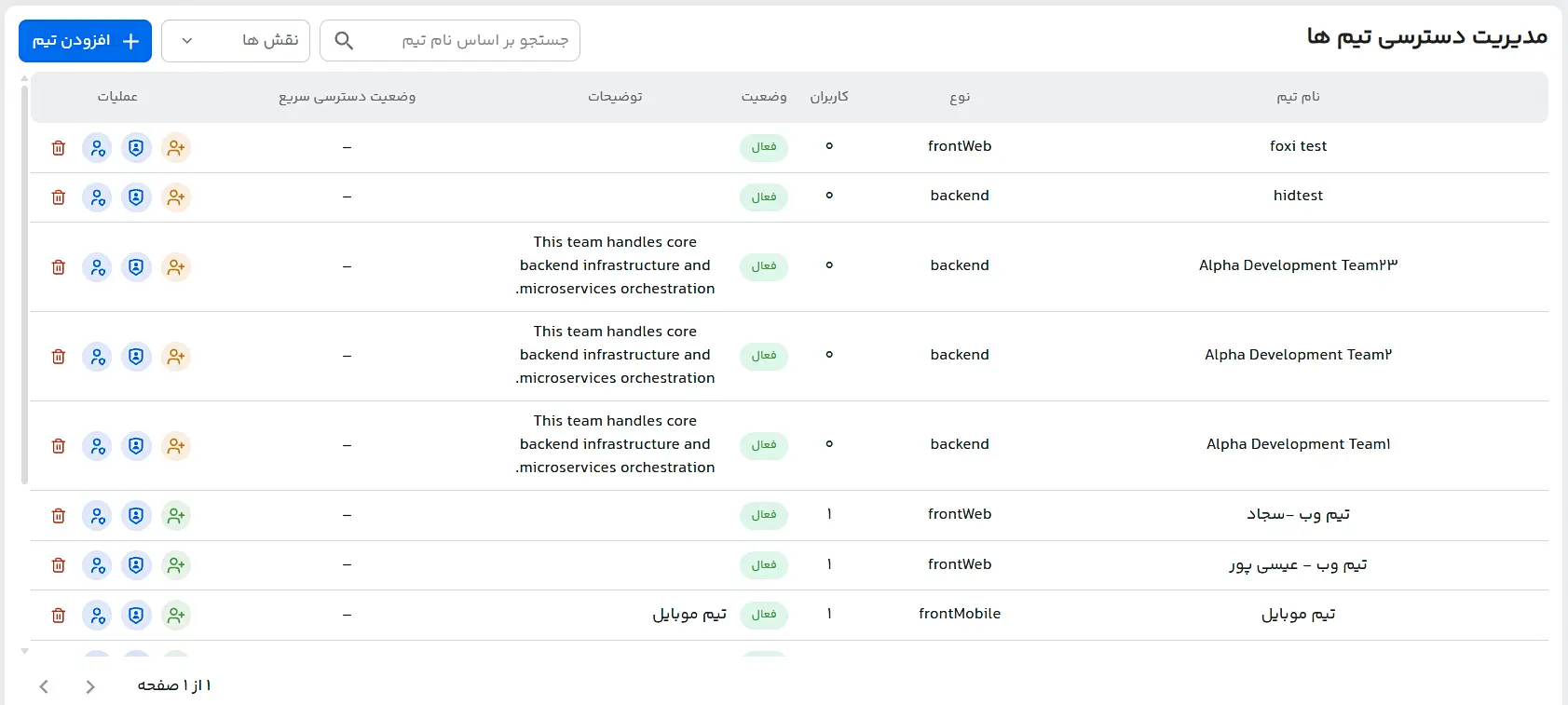
Task: Click the فعال badge in hidtest row
Action: pyautogui.click(x=764, y=197)
